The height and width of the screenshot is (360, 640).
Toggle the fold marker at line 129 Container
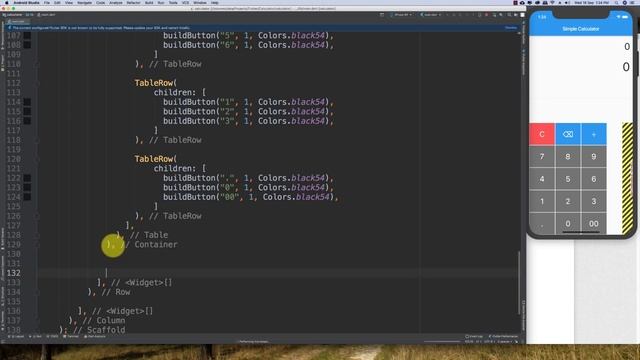point(37,244)
